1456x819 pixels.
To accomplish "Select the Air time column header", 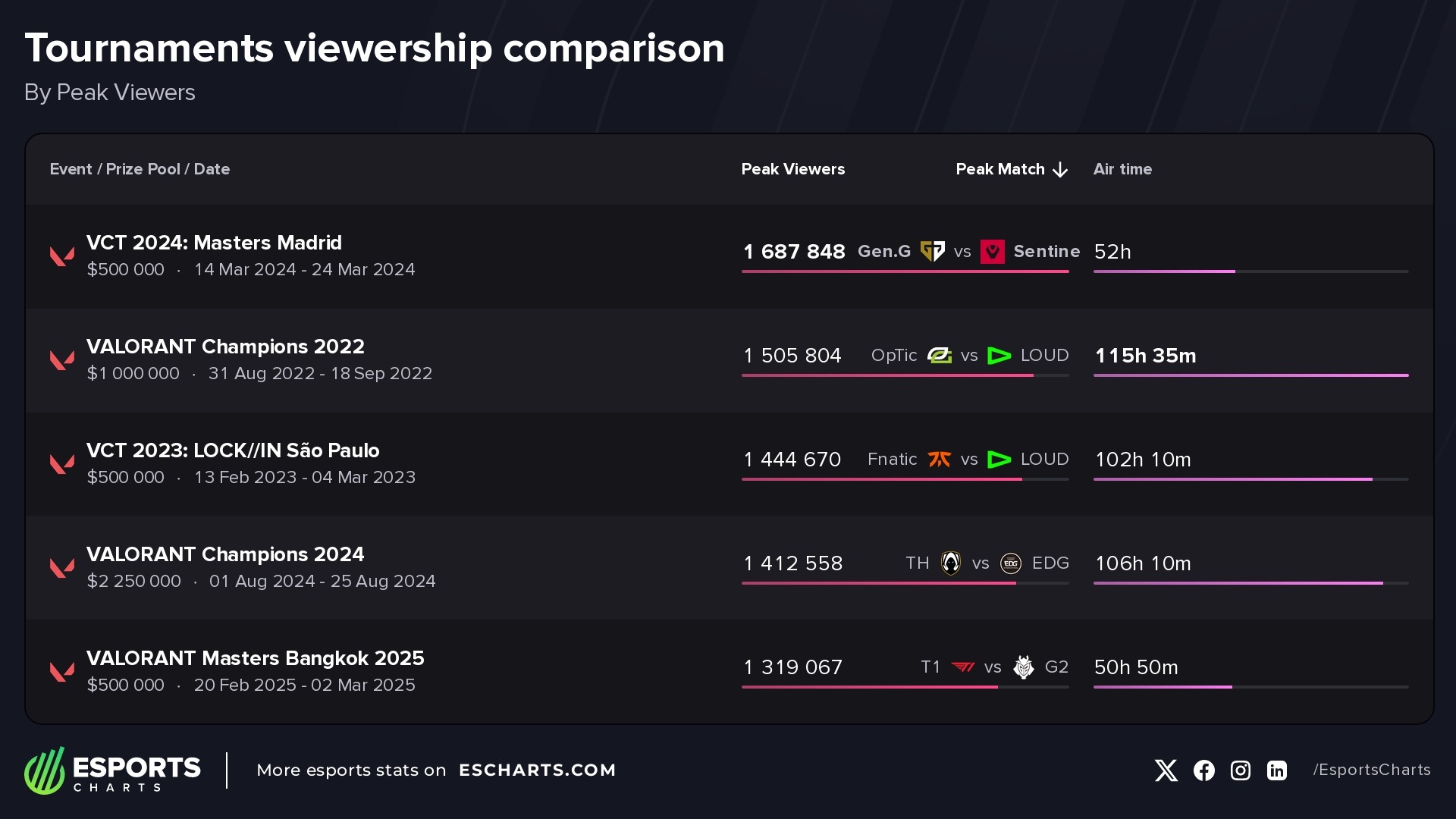I will 1122,169.
